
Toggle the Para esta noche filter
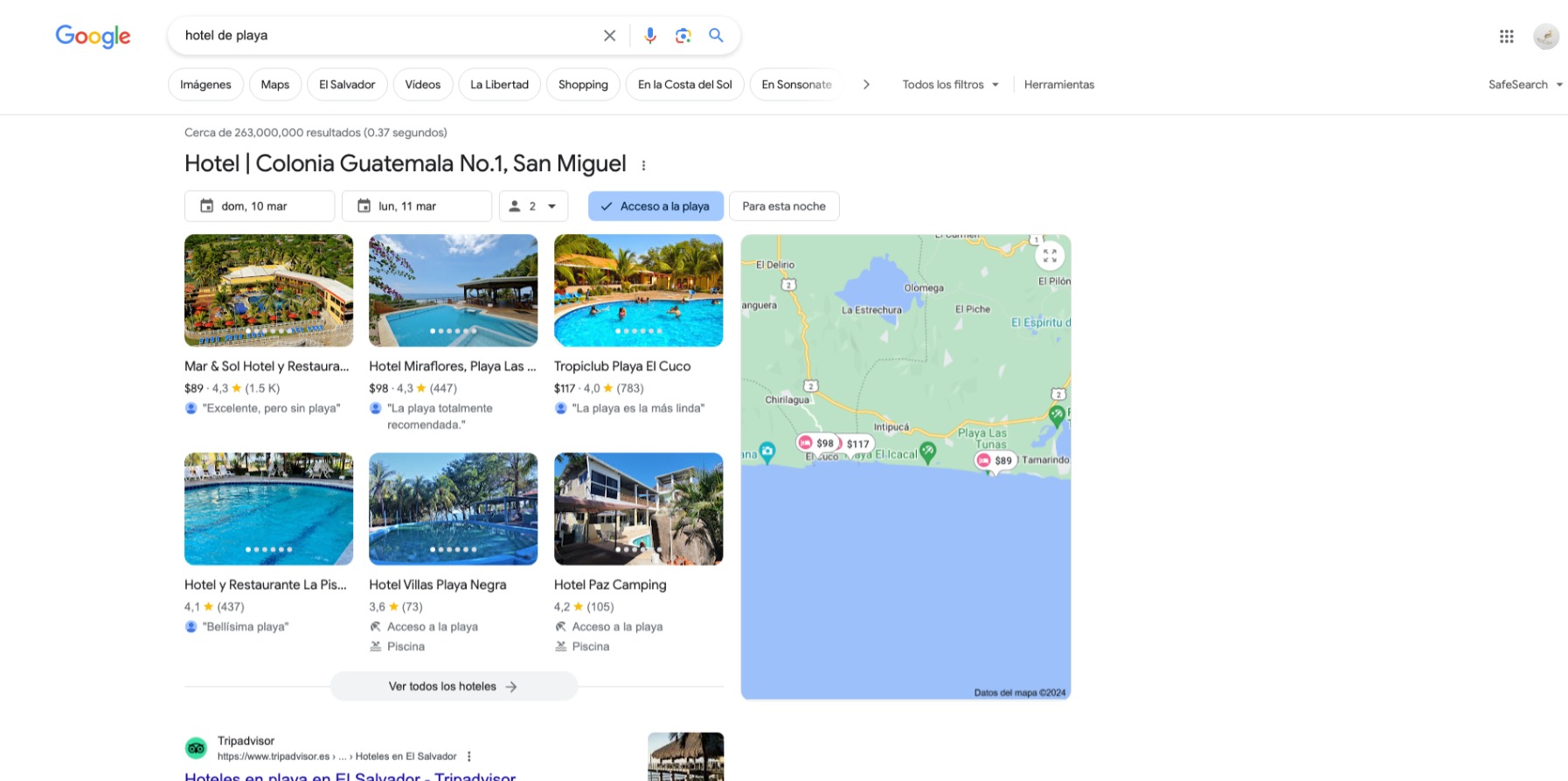[x=784, y=206]
